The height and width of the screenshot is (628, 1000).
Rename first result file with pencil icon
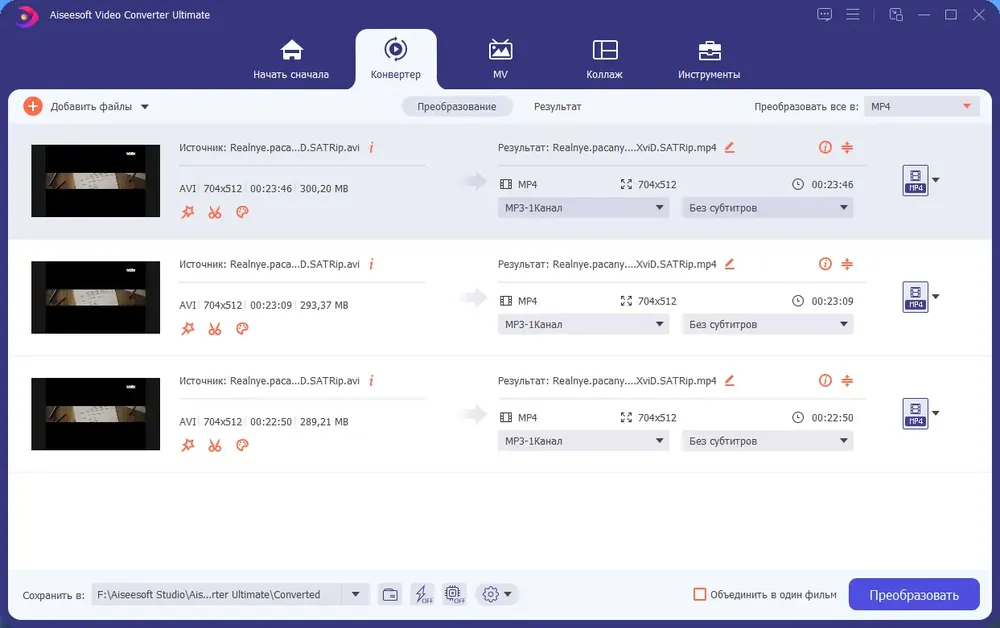click(x=730, y=147)
